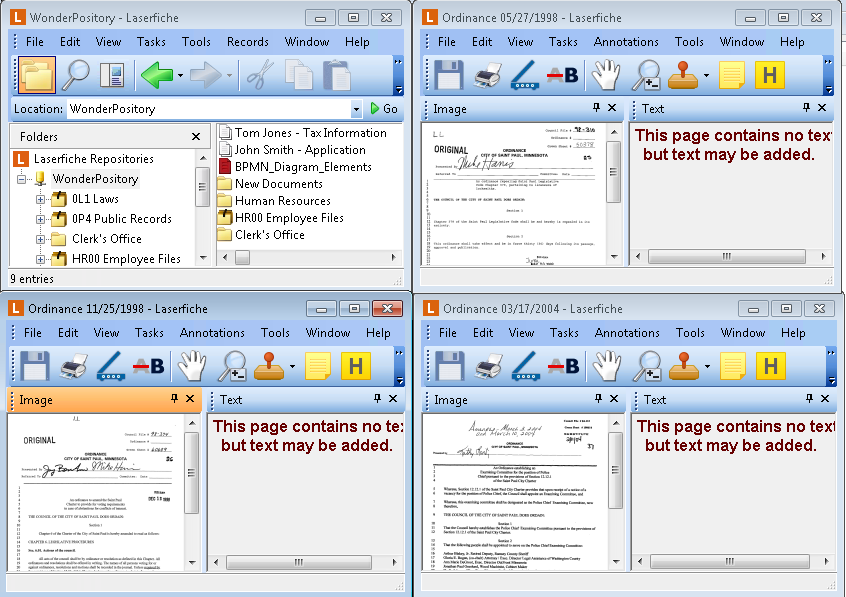
Task: Save the Ordinance 11/25/1998 document
Action: coord(35,366)
